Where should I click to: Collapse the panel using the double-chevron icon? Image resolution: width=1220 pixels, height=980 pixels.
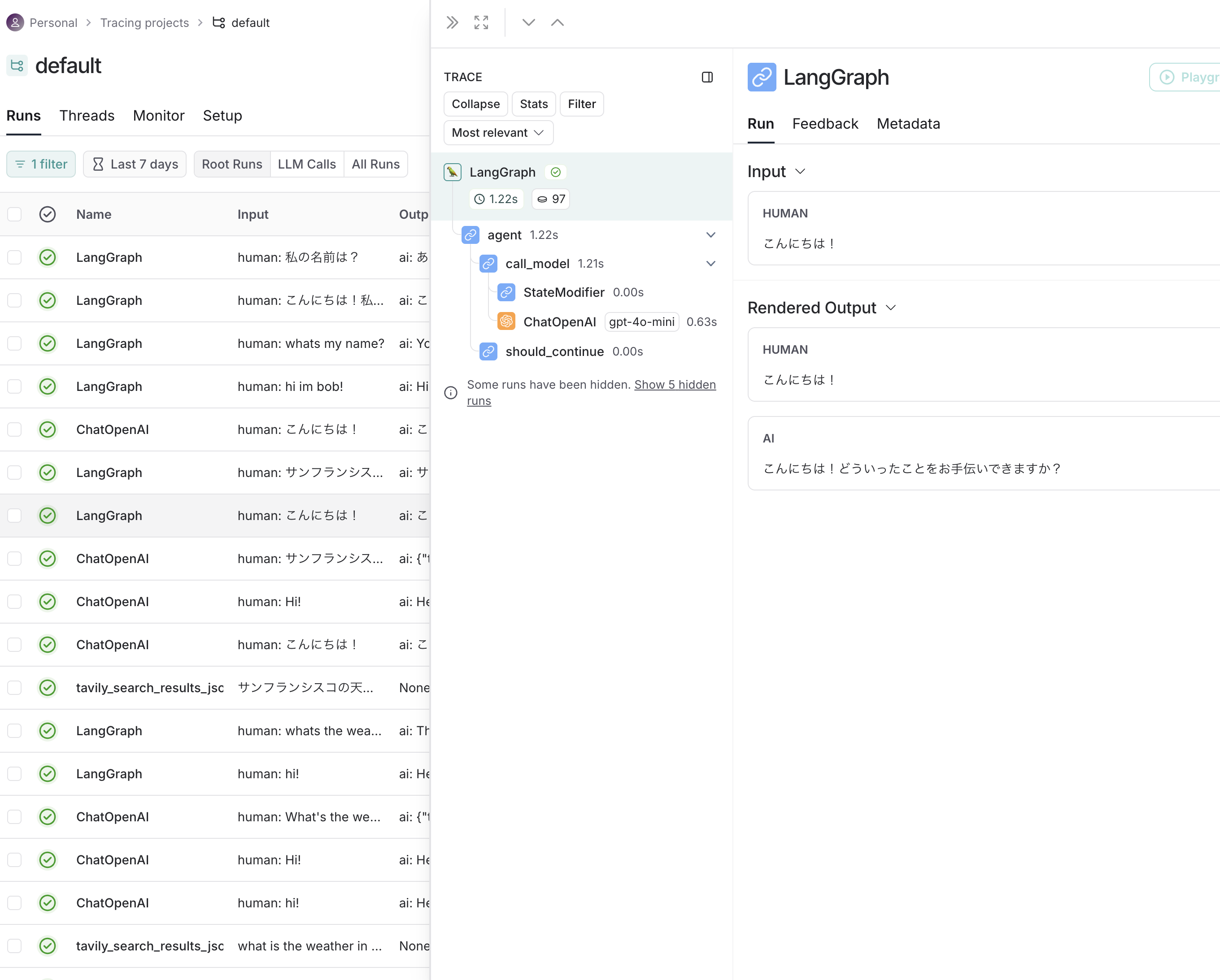coord(452,22)
